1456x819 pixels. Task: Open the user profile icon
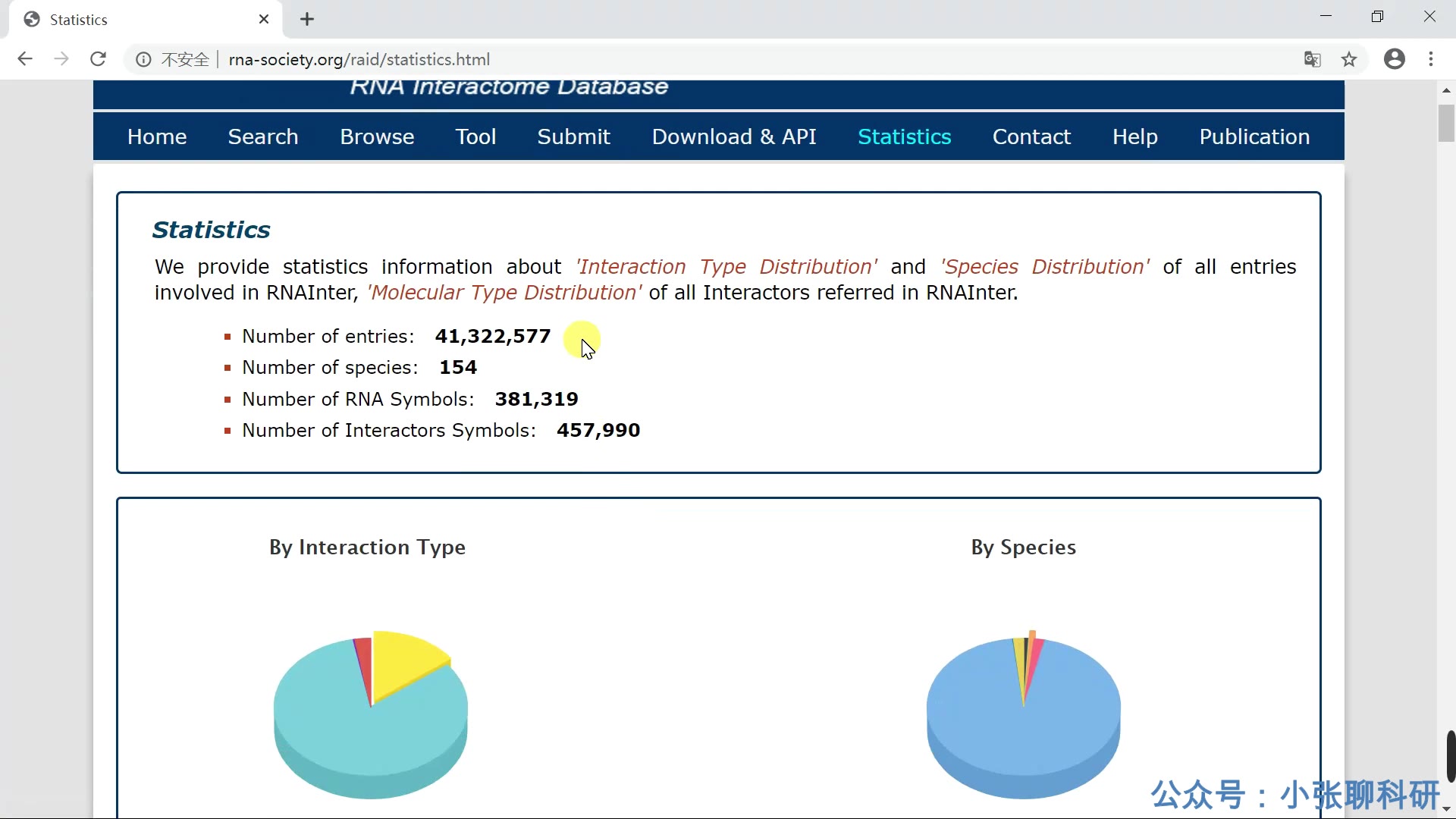(1395, 59)
